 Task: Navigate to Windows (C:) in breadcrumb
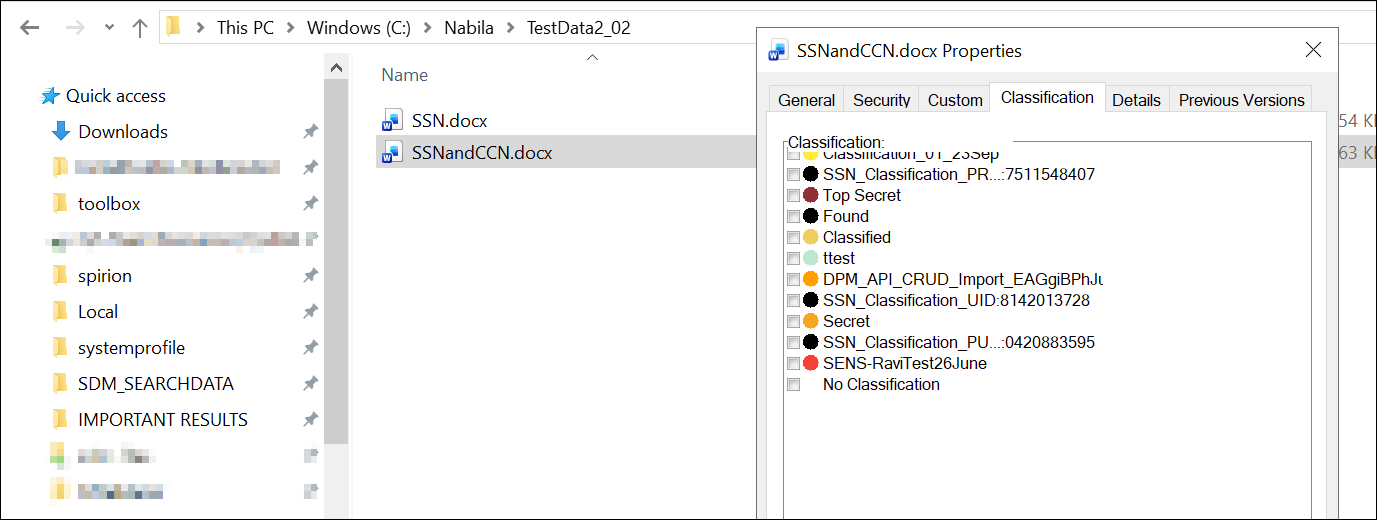(x=358, y=28)
